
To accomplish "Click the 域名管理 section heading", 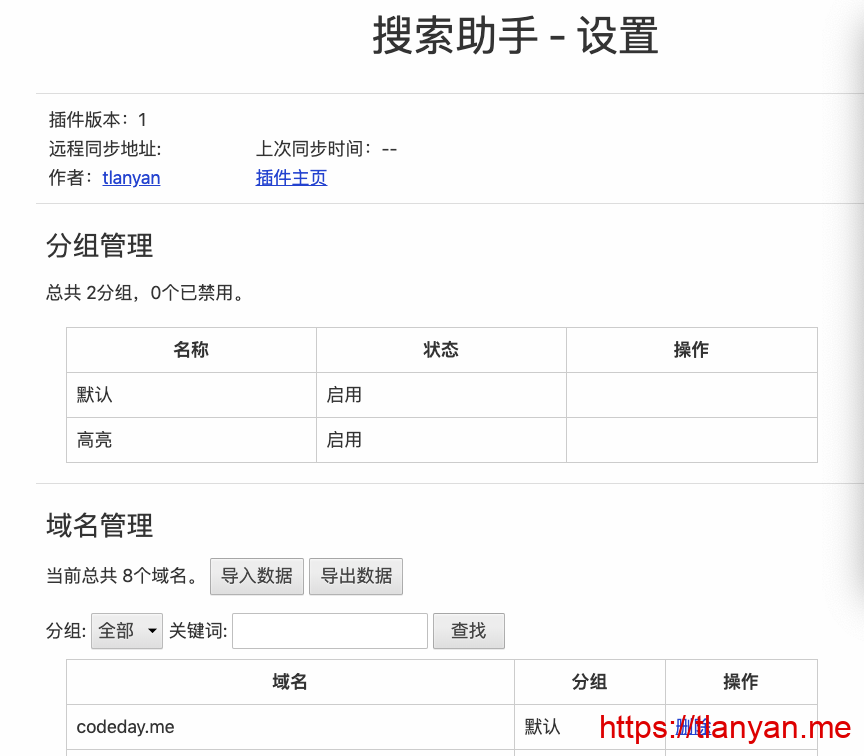I will 100,525.
